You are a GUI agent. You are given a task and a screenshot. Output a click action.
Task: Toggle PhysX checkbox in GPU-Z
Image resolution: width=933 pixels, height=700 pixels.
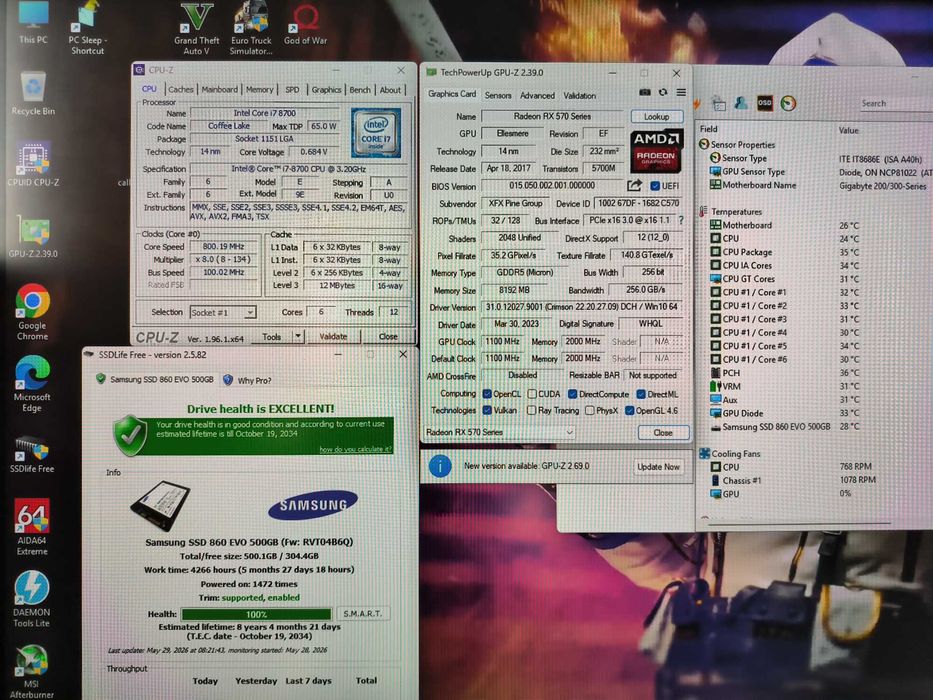(x=589, y=410)
